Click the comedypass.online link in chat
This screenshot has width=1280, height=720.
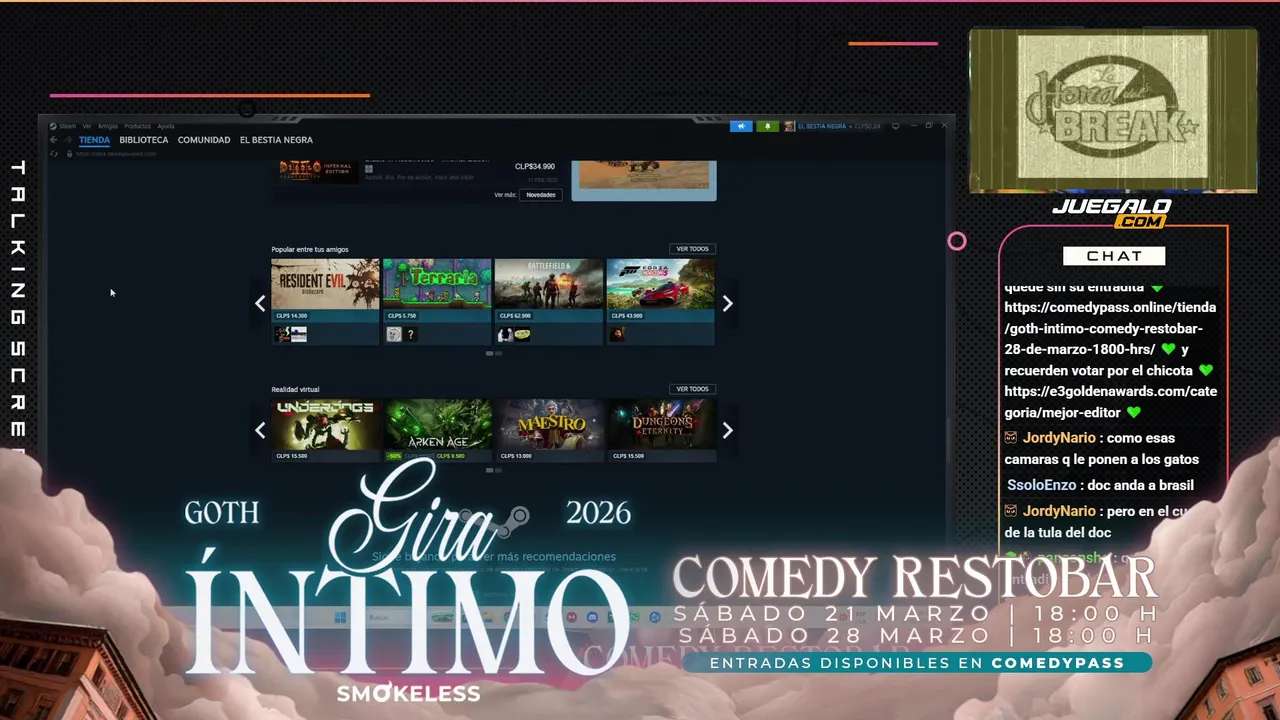[1110, 328]
